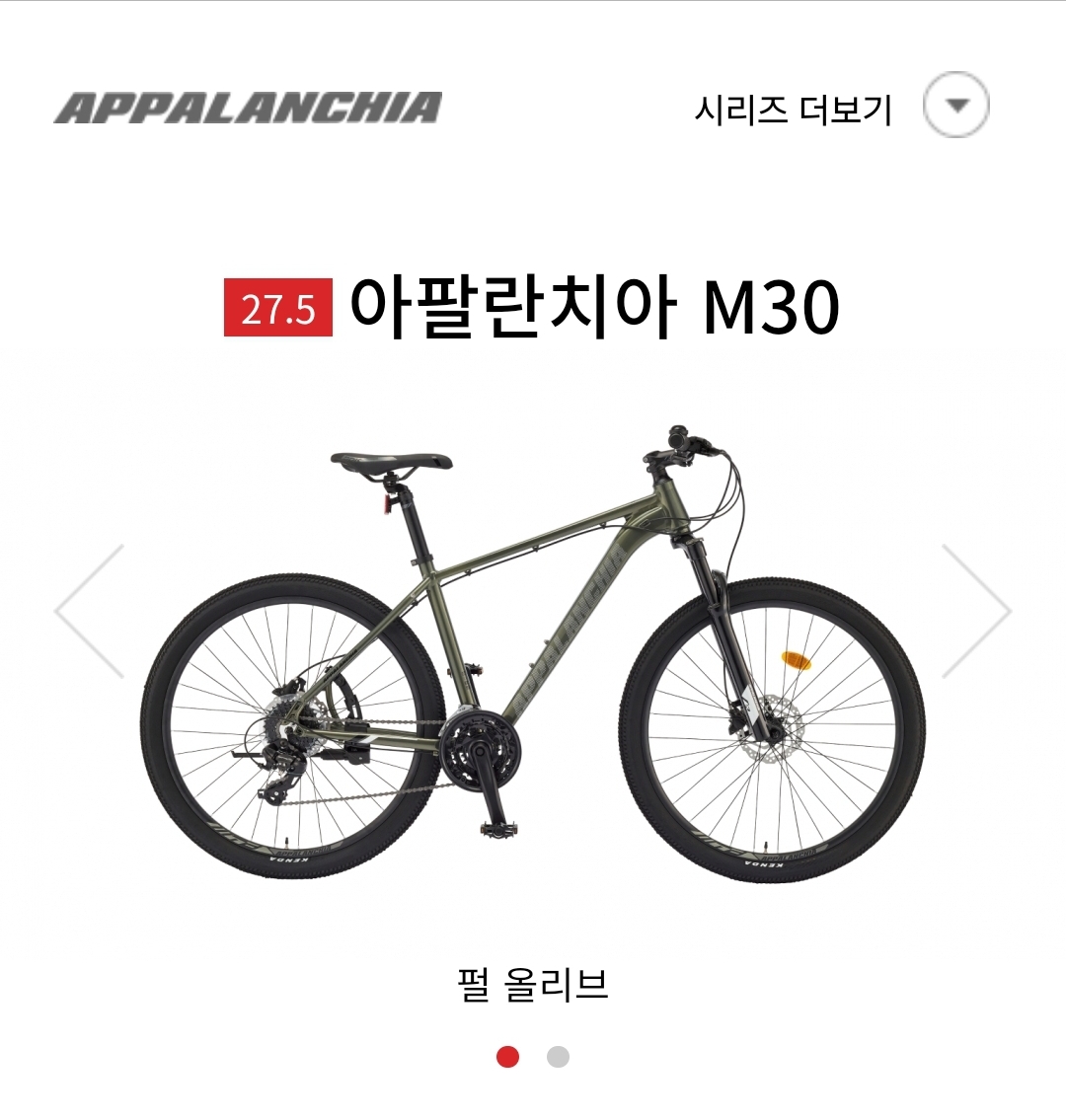Click the 펄 올리브 color name label

533,985
